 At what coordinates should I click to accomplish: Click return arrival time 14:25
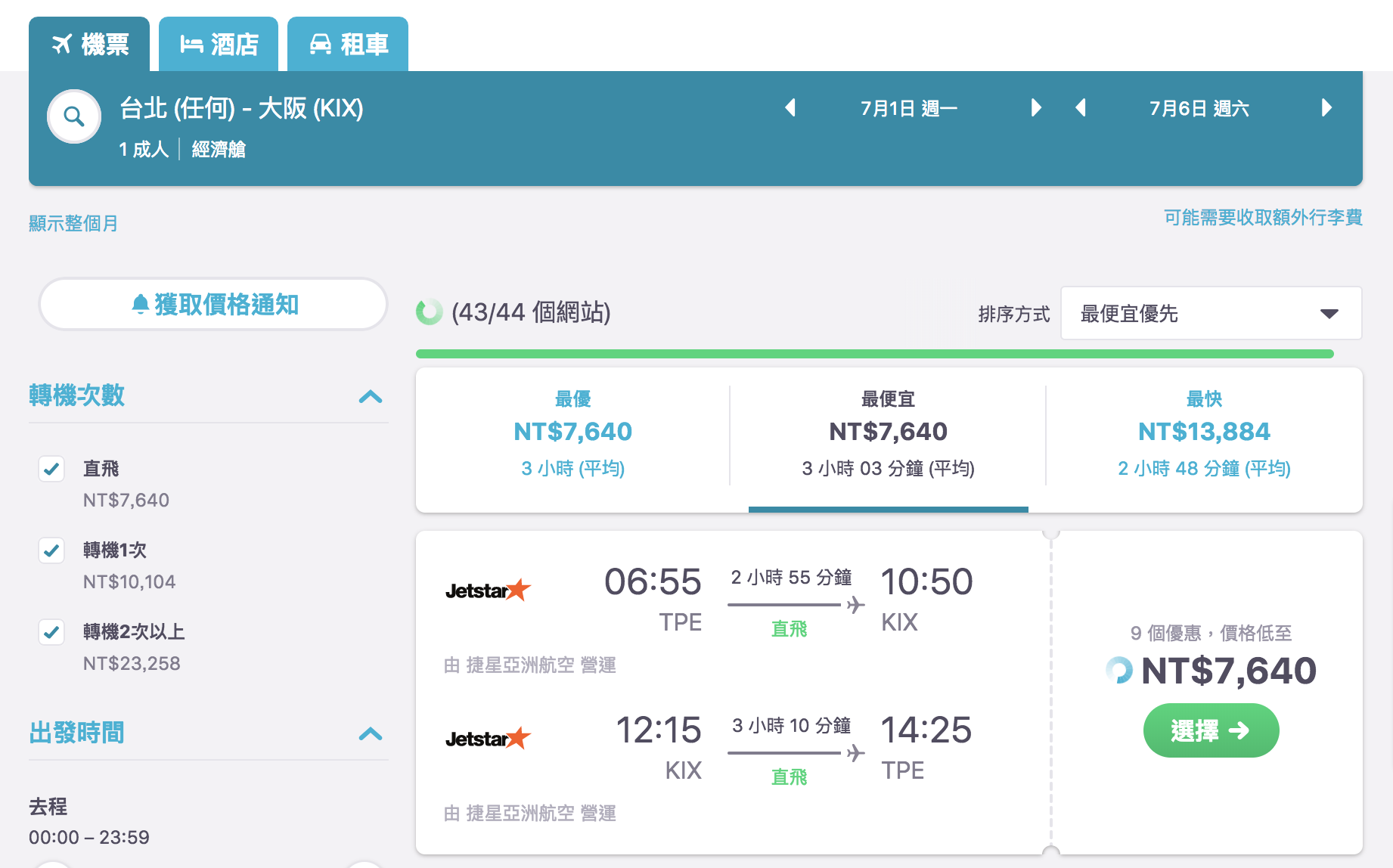[926, 730]
